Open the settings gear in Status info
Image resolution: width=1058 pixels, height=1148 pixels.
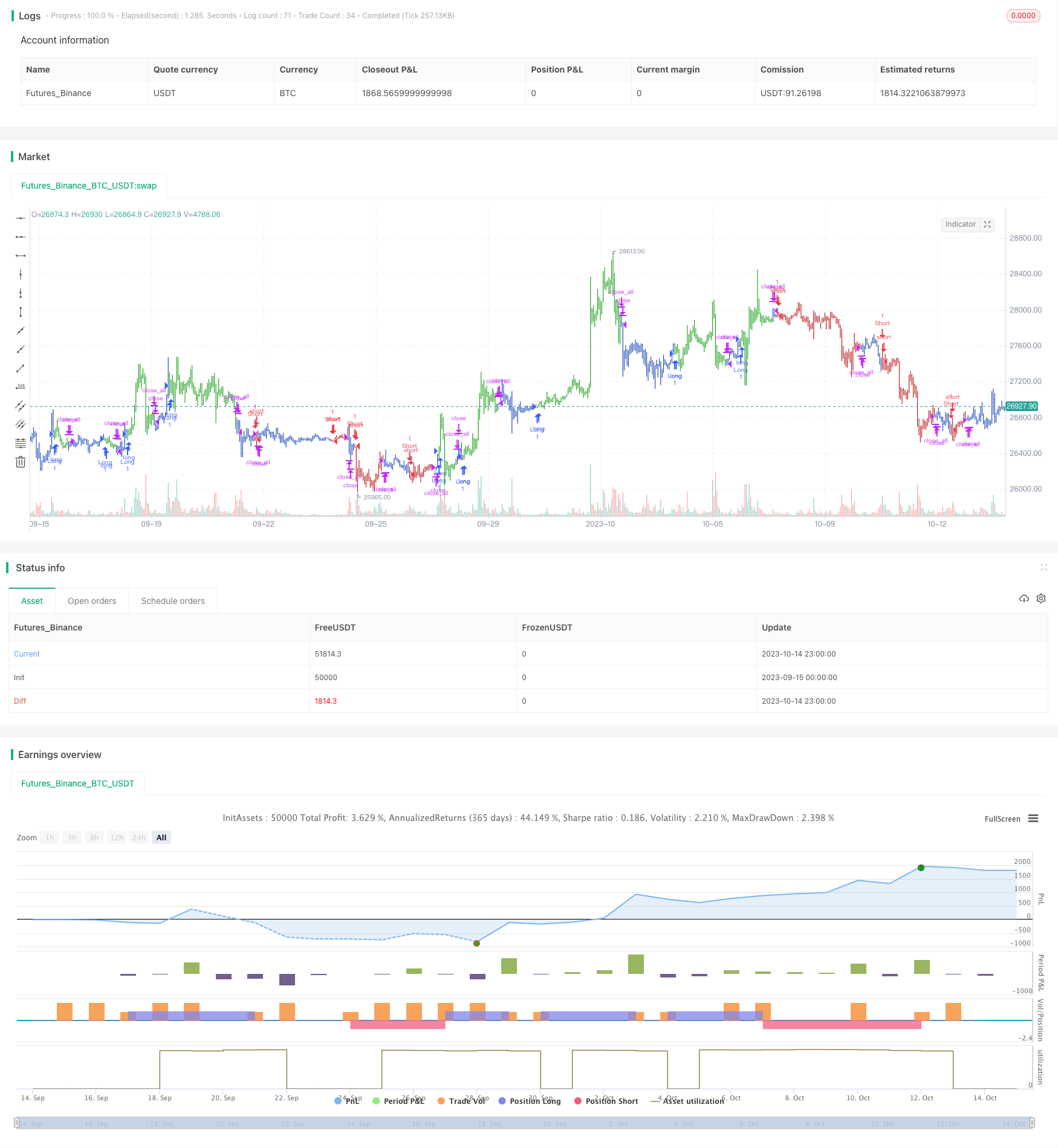coord(1041,598)
